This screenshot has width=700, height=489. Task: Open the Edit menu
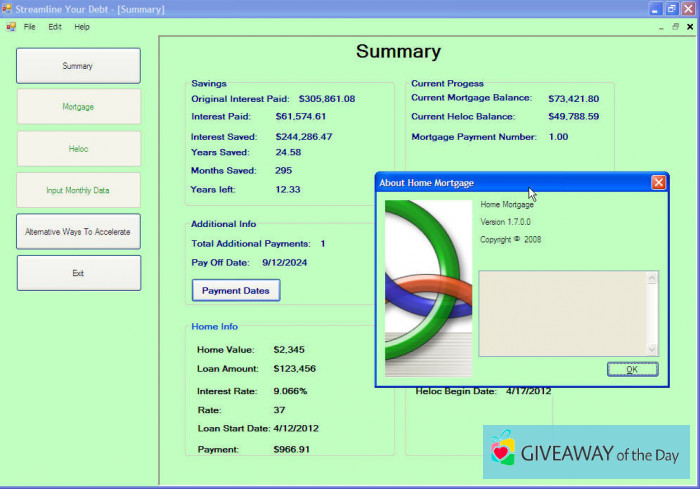pyautogui.click(x=55, y=27)
